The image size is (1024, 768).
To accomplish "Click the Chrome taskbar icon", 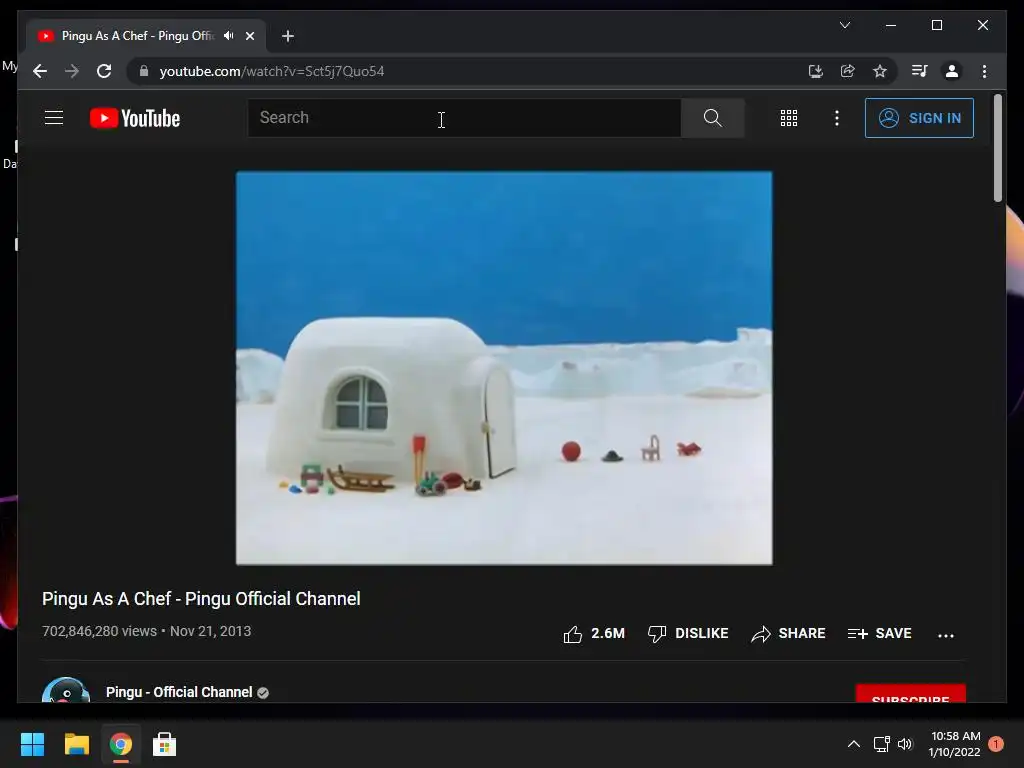I will (121, 744).
